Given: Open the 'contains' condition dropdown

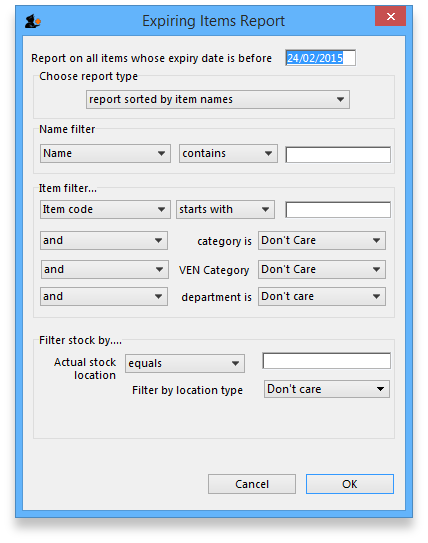Looking at the screenshot, I should point(228,154).
